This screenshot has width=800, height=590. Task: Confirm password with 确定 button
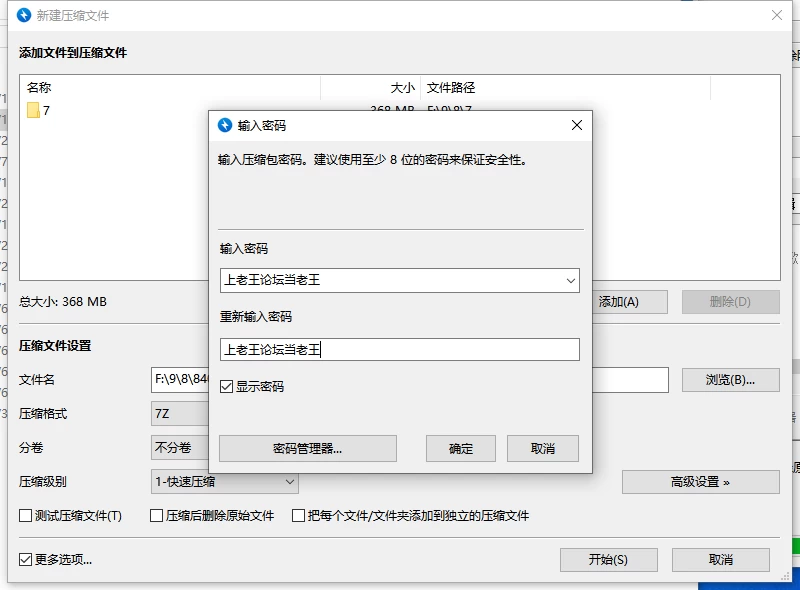(x=461, y=449)
